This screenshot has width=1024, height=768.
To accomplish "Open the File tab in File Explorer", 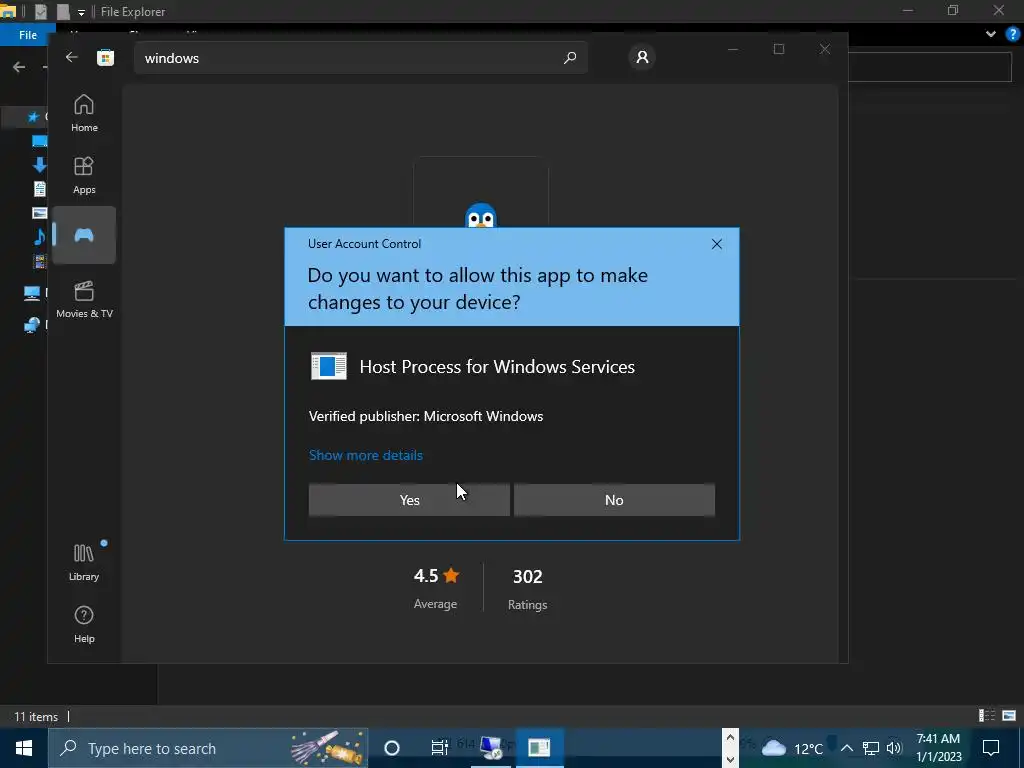I will 27,35.
